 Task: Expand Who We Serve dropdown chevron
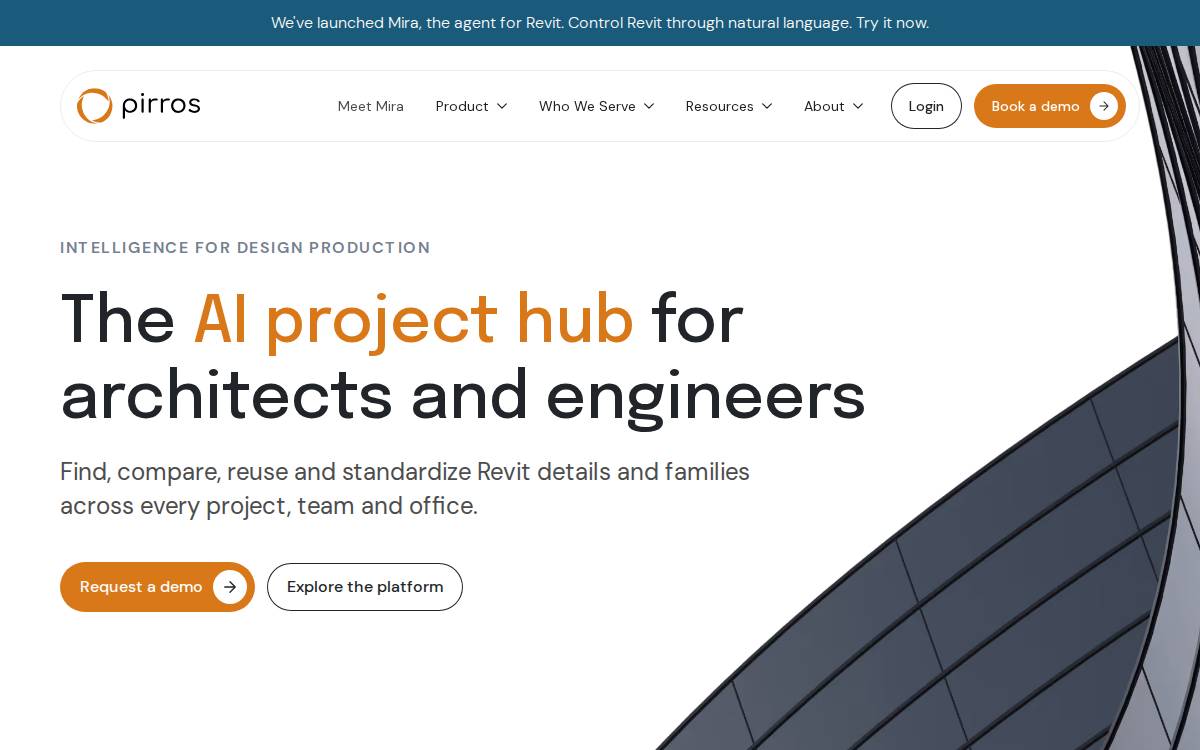tap(649, 106)
